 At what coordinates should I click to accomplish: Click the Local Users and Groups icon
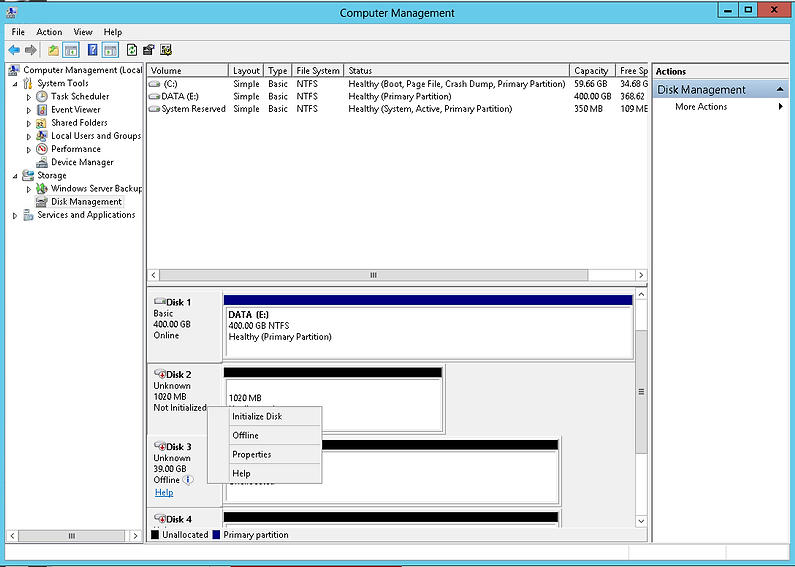[x=42, y=136]
